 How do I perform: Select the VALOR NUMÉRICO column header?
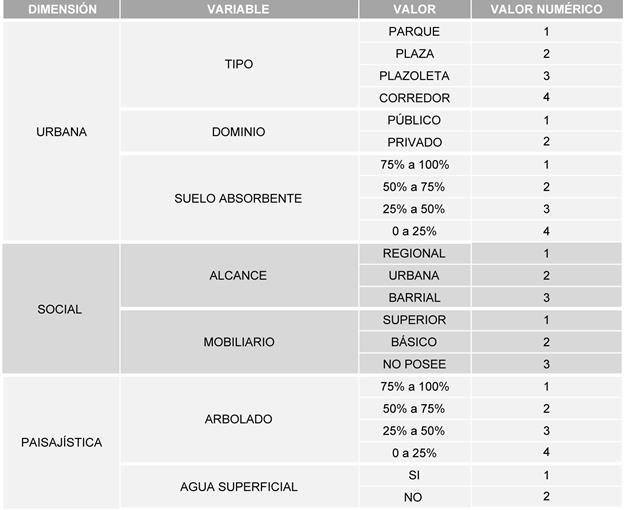(x=546, y=9)
